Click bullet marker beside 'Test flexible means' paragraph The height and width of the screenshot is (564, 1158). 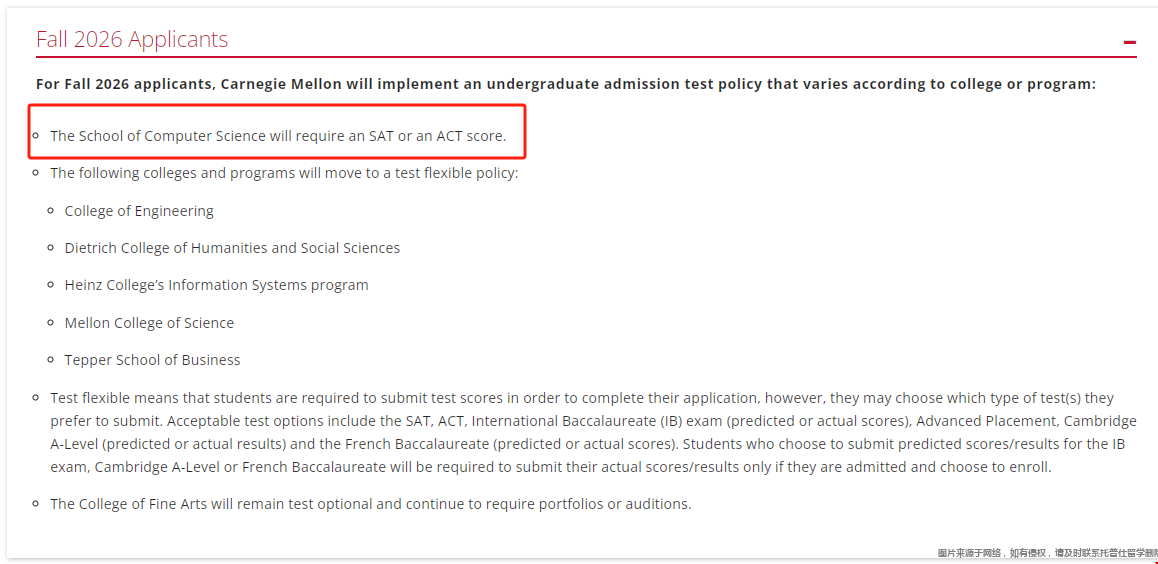pos(37,398)
